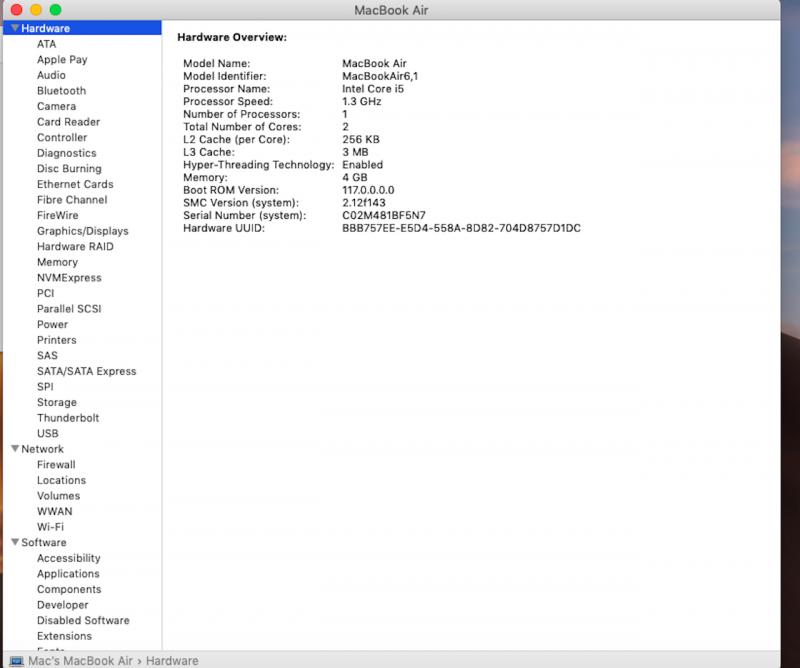Select Network category in sidebar
Viewport: 800px width, 668px height.
[x=42, y=449]
